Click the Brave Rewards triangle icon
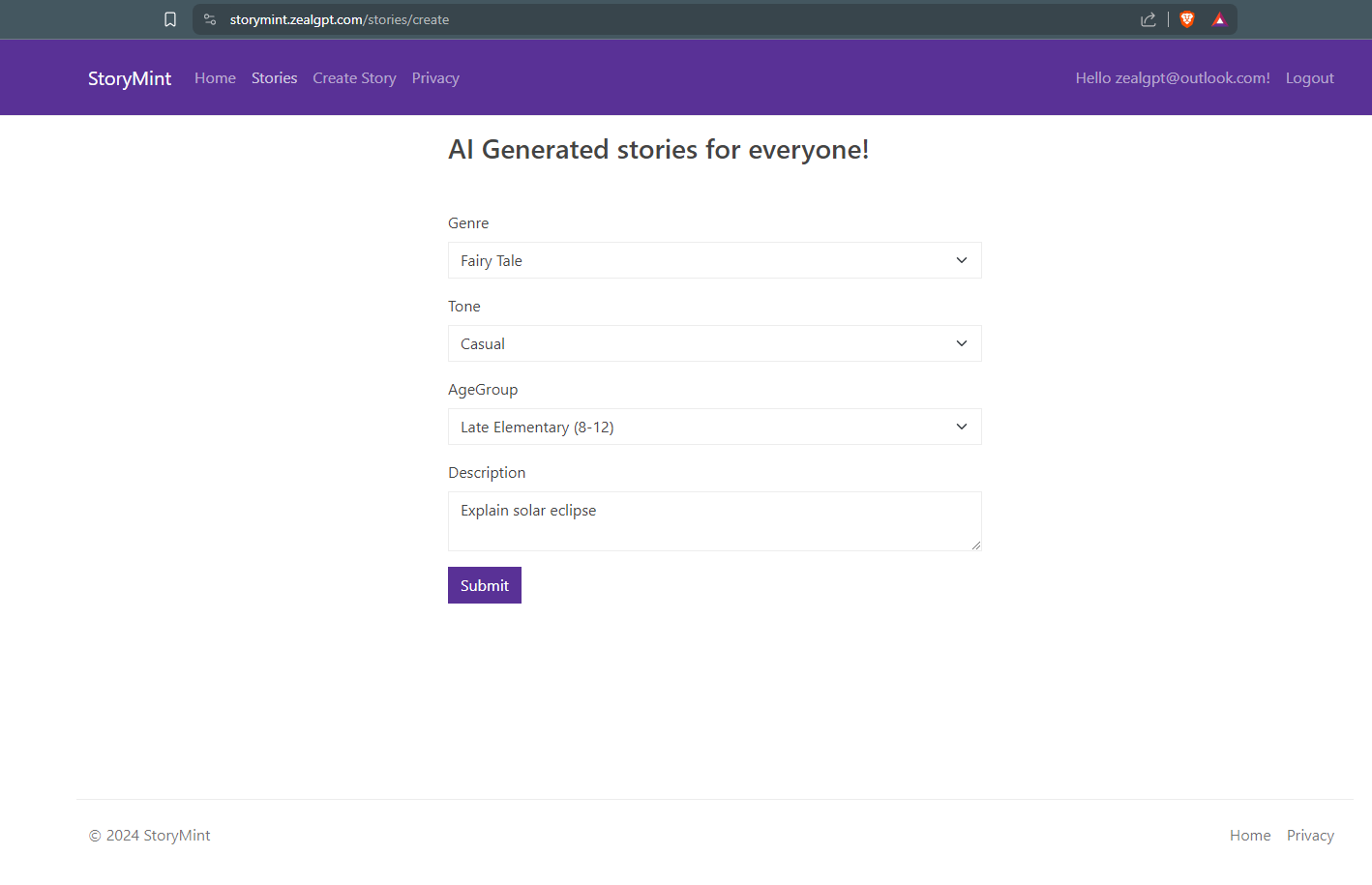Screen dimensions: 1372x885 (1219, 19)
